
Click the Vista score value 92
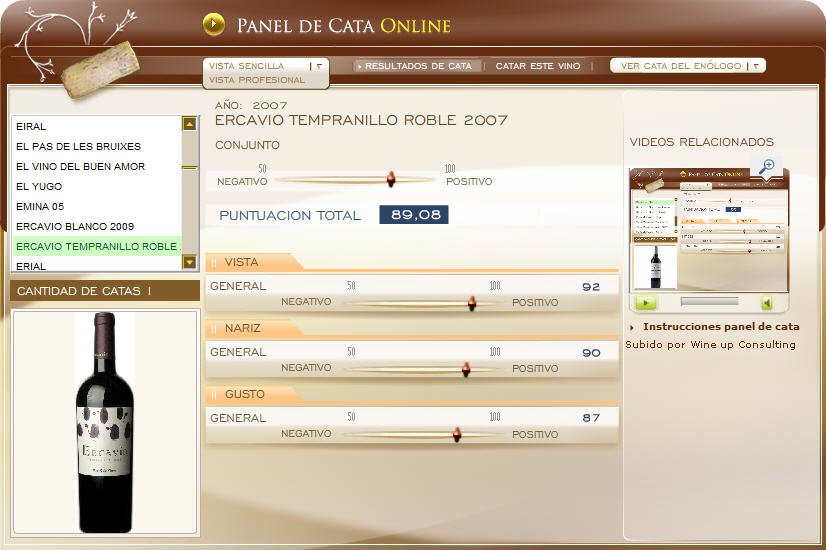pos(591,287)
